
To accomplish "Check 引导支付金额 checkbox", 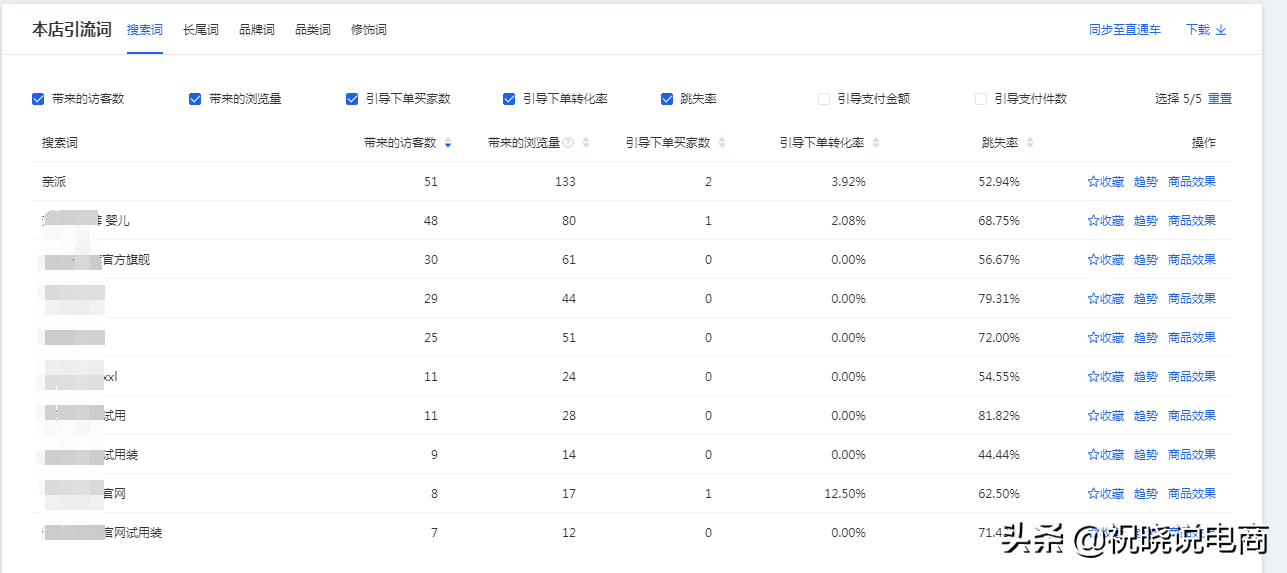I will [824, 99].
